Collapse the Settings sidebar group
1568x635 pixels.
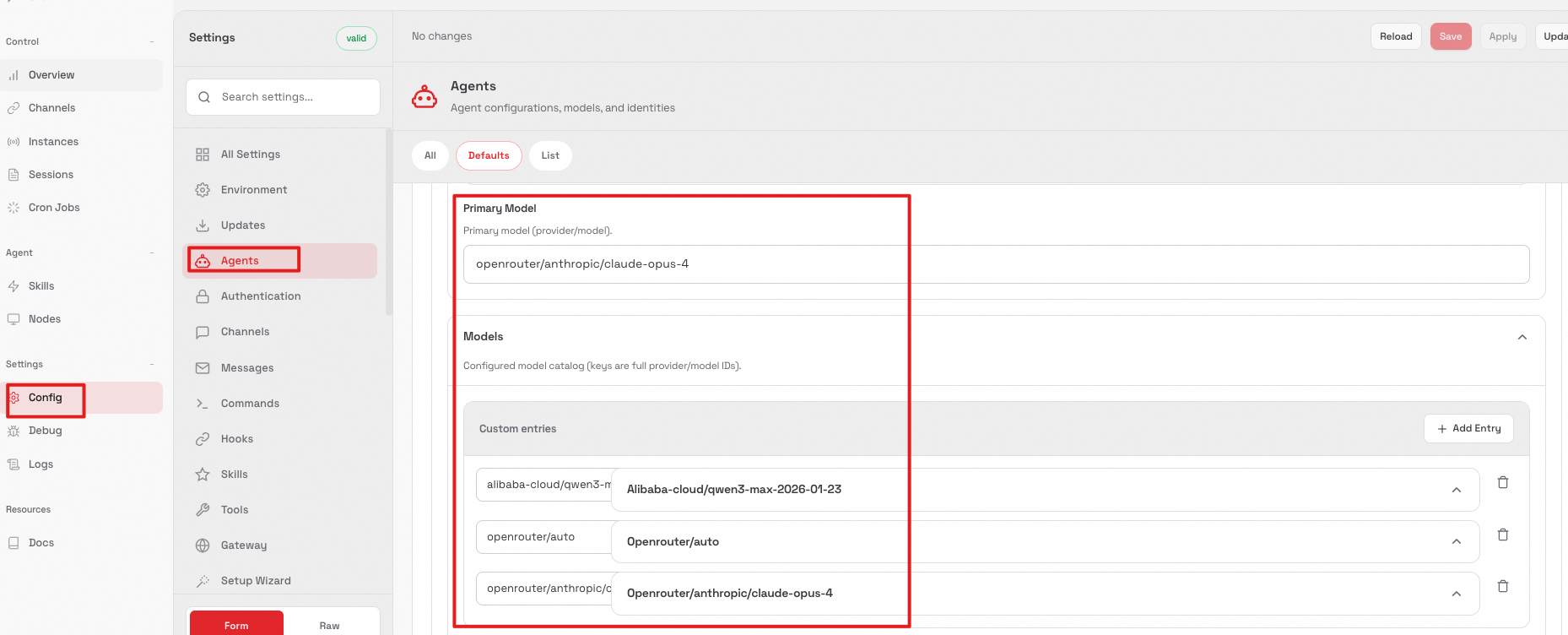[152, 364]
